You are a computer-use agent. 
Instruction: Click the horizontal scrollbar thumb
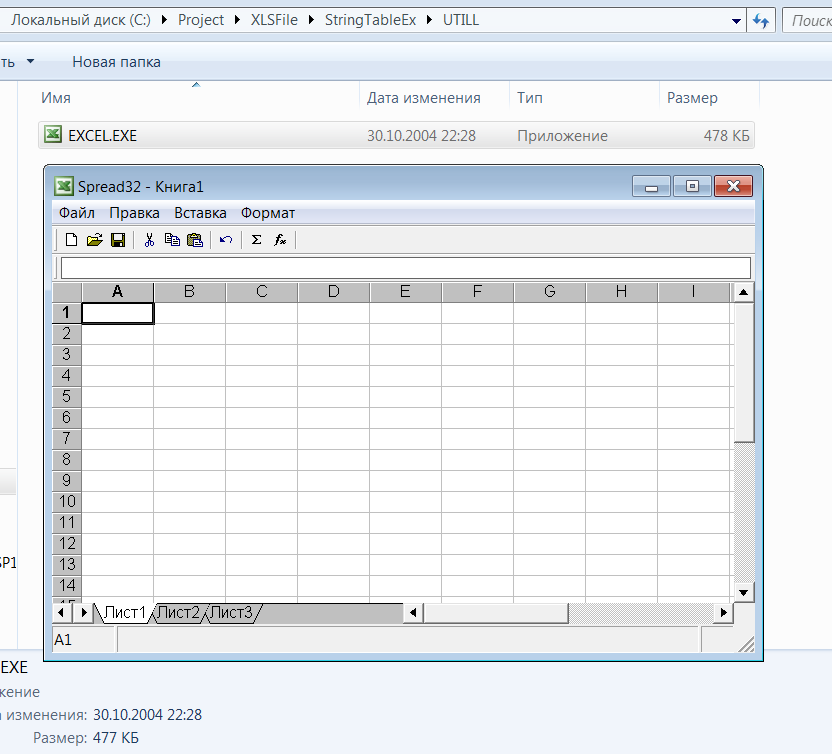click(495, 613)
